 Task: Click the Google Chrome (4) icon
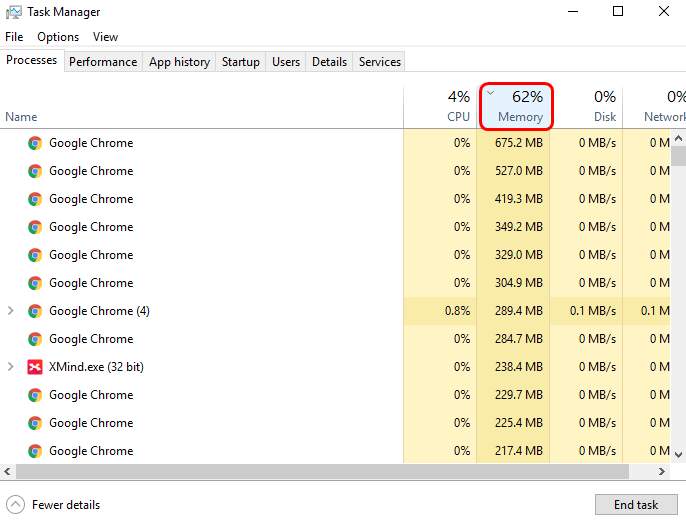[35, 311]
